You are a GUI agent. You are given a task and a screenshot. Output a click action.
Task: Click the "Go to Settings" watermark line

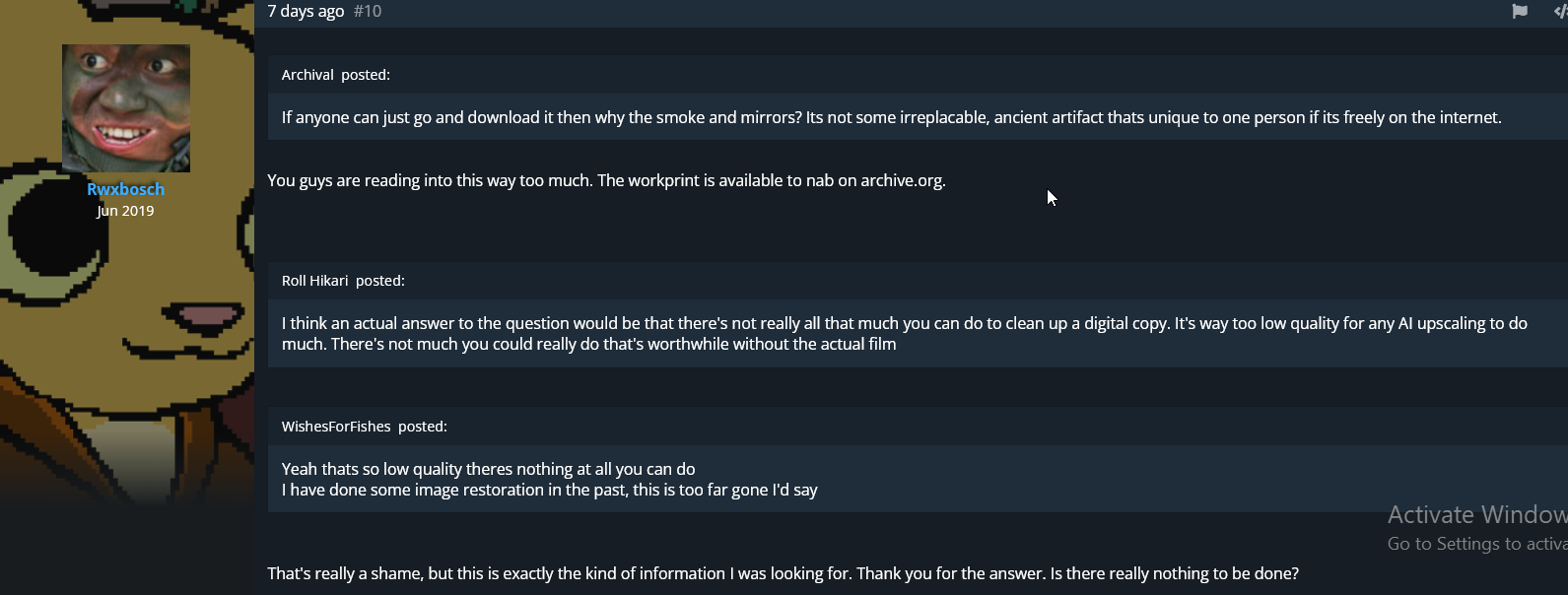(x=1477, y=544)
